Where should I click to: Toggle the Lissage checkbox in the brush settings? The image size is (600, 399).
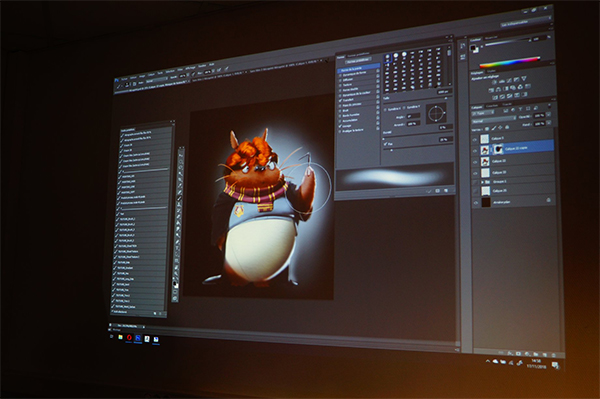pos(340,125)
